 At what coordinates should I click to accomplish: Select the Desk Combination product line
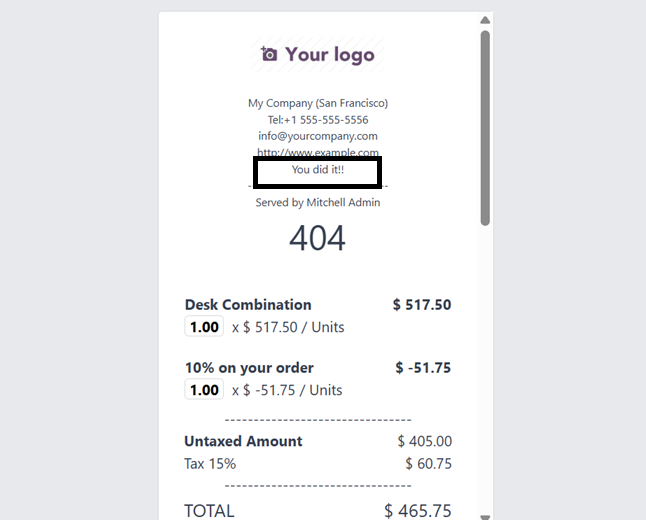click(x=318, y=316)
